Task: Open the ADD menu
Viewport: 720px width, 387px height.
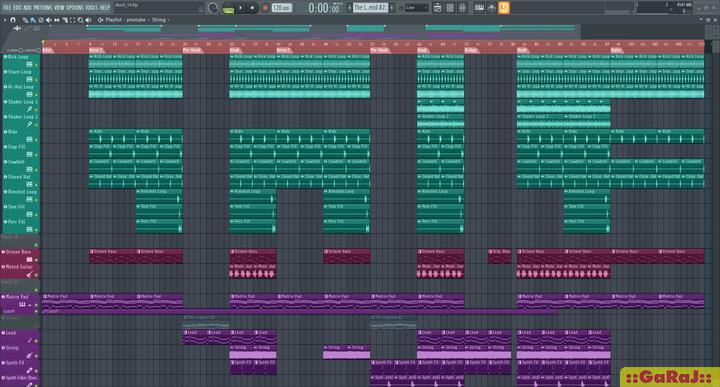Action: click(x=28, y=8)
